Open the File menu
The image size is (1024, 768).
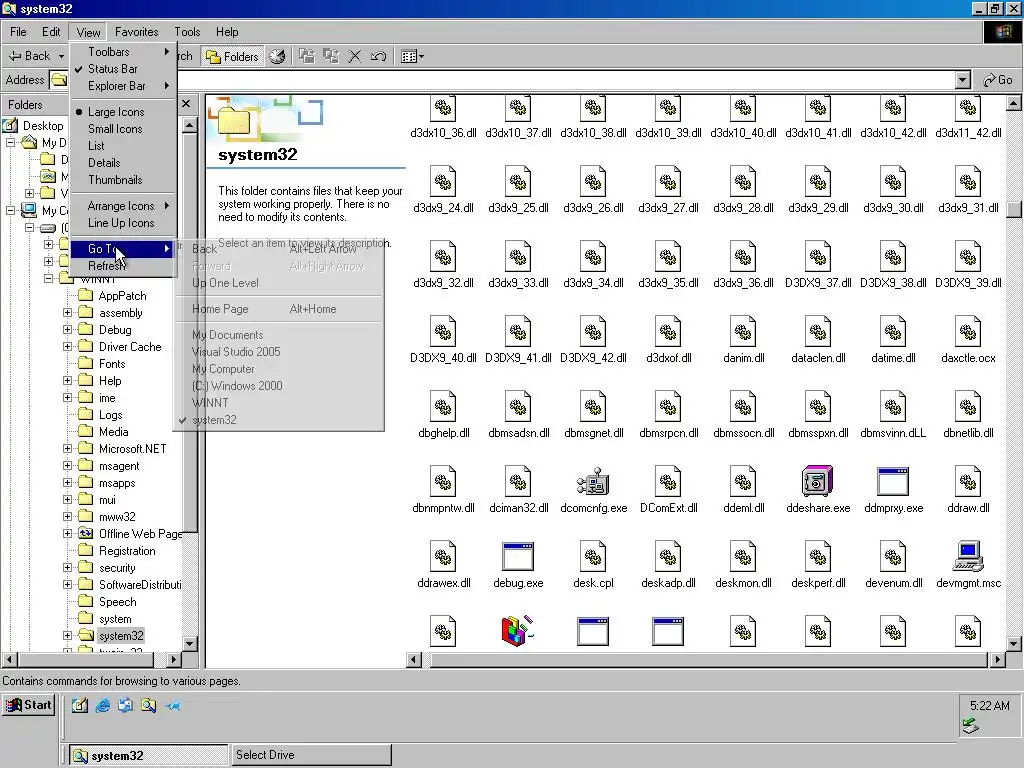pyautogui.click(x=18, y=31)
